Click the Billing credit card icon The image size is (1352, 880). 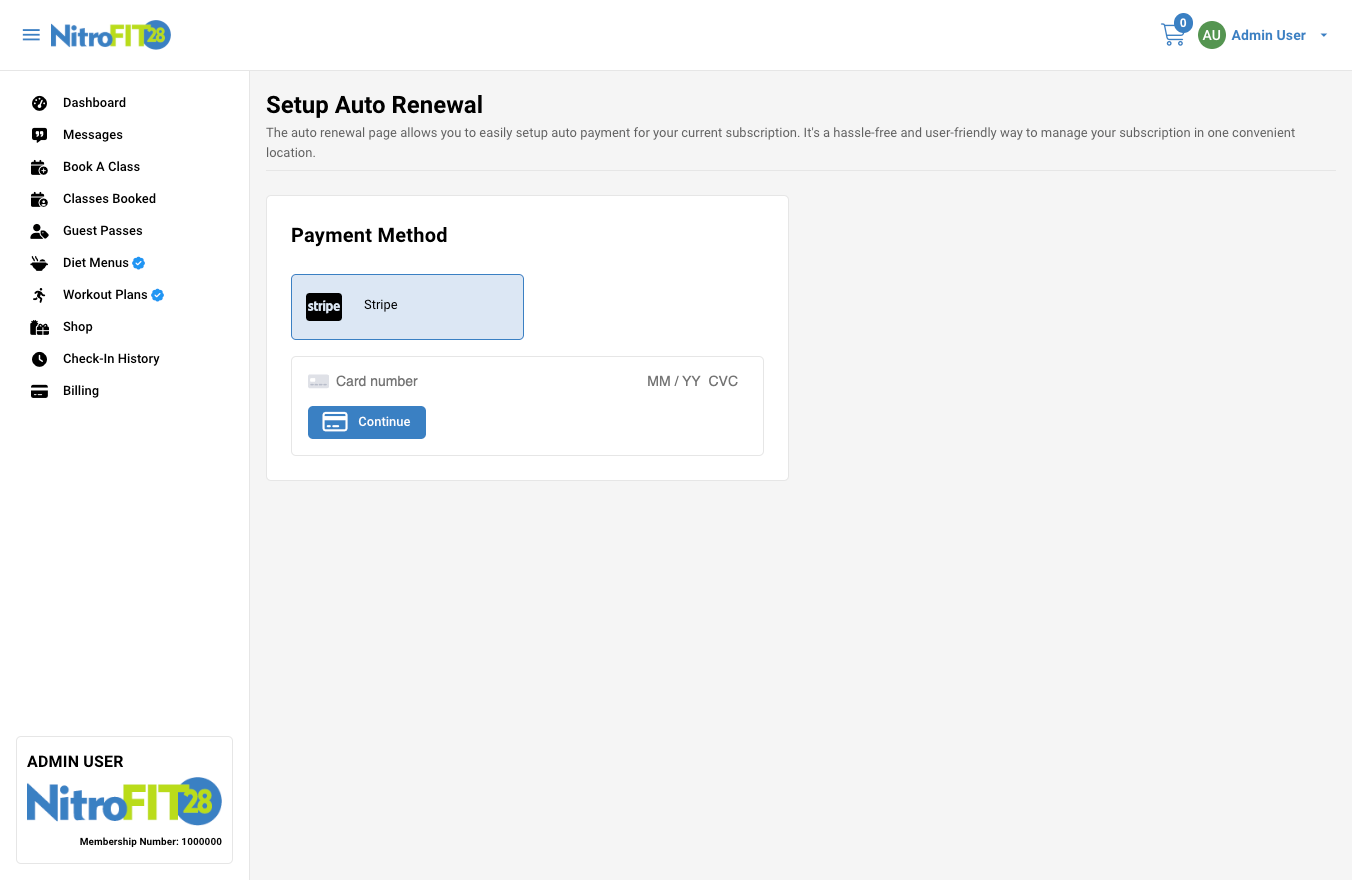(x=39, y=391)
